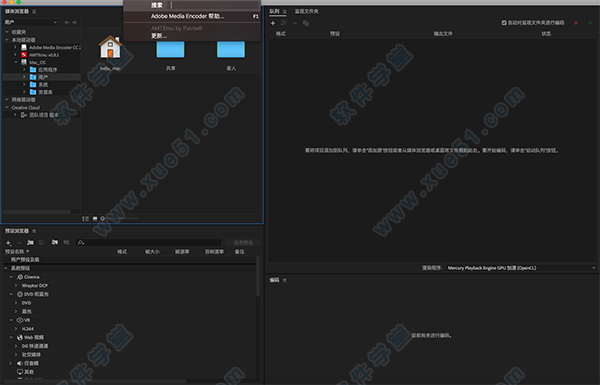Viewport: 600px width, 385px height.
Task: Expand the 仅音频 audio only group
Action: 11,363
